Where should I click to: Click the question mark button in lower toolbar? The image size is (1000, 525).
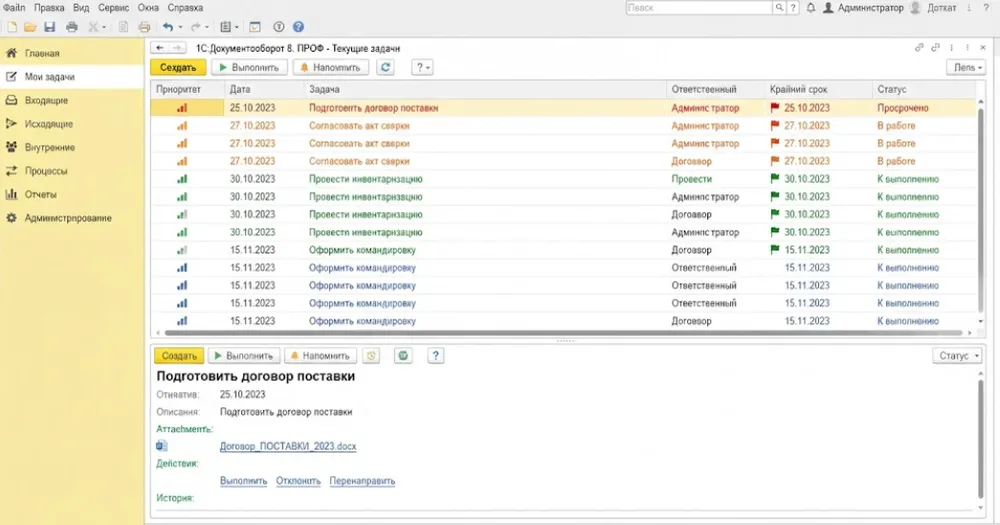(436, 355)
